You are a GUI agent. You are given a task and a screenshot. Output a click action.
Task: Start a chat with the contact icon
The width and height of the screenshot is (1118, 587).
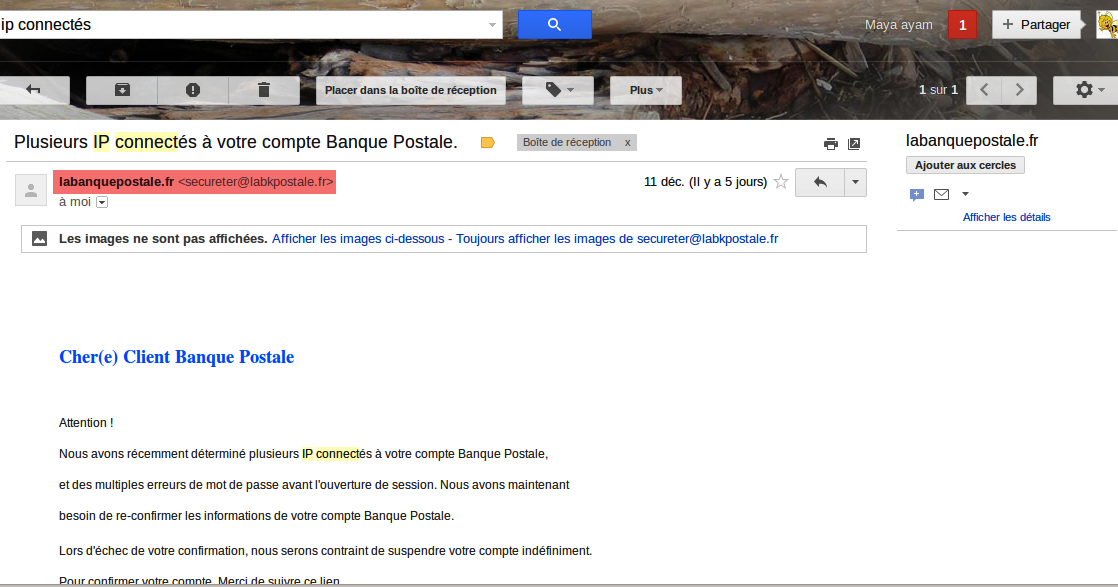[x=917, y=195]
